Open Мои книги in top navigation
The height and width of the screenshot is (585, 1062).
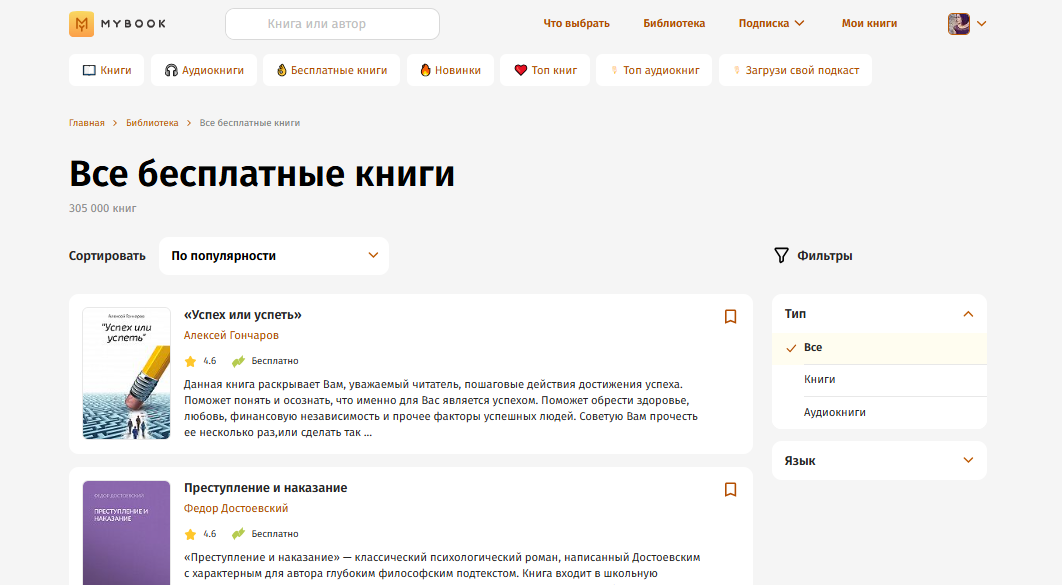(x=869, y=23)
